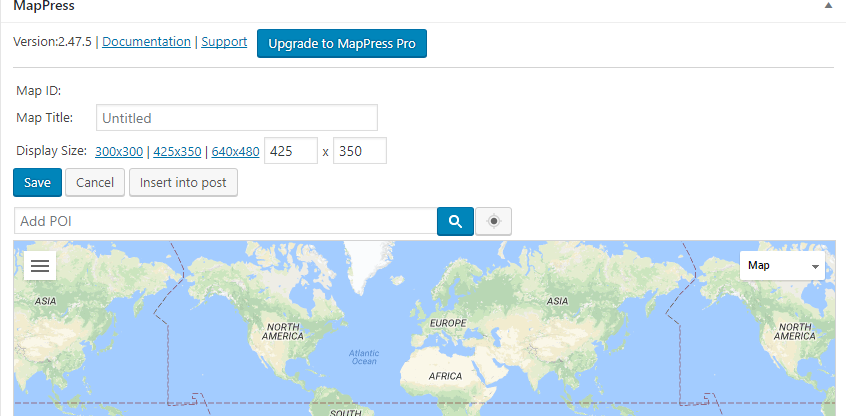Click the Africa label on map
The image size is (846, 416).
point(445,376)
